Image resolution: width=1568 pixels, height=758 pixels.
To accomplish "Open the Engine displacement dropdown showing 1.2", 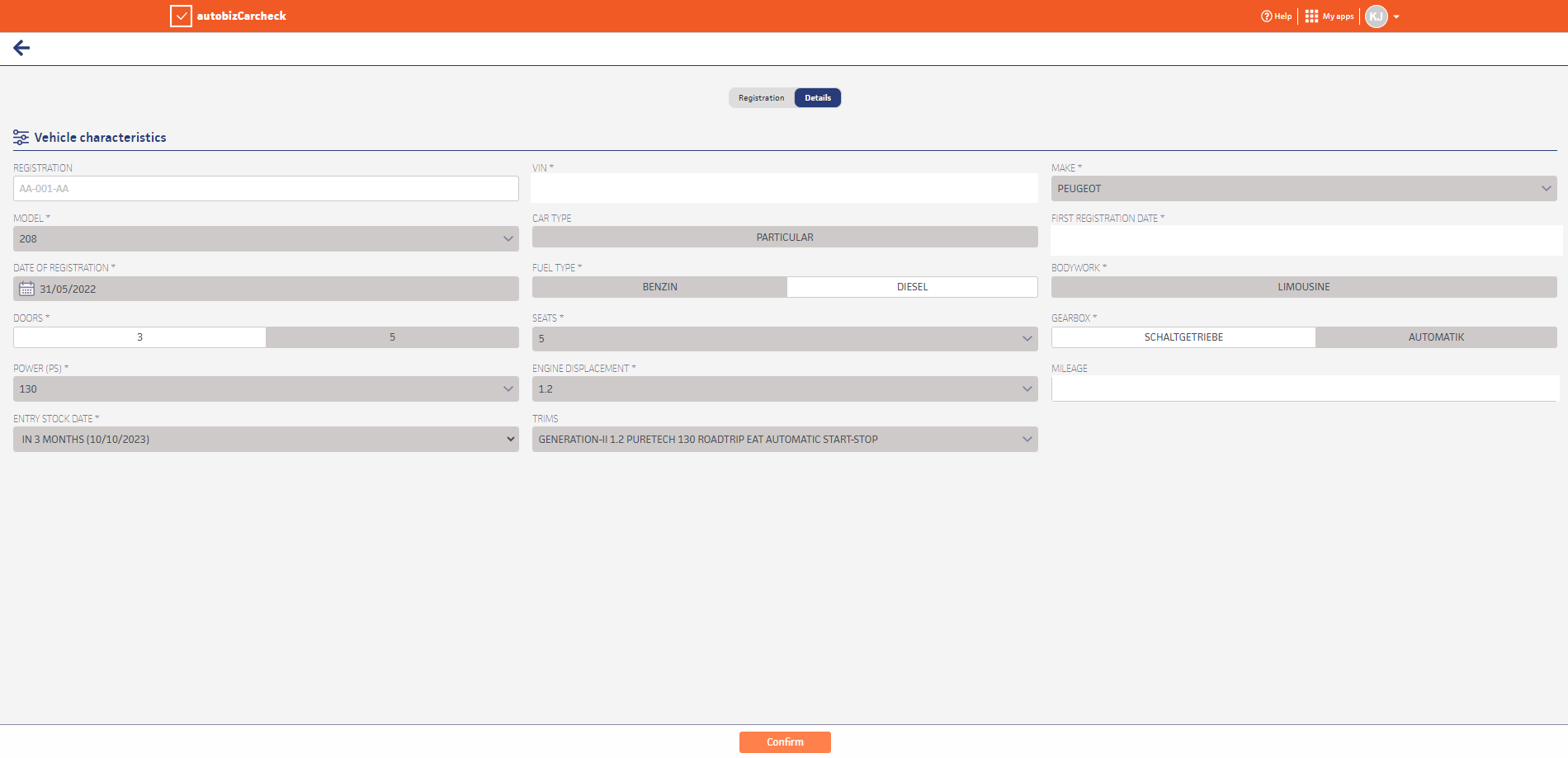I will pyautogui.click(x=785, y=389).
